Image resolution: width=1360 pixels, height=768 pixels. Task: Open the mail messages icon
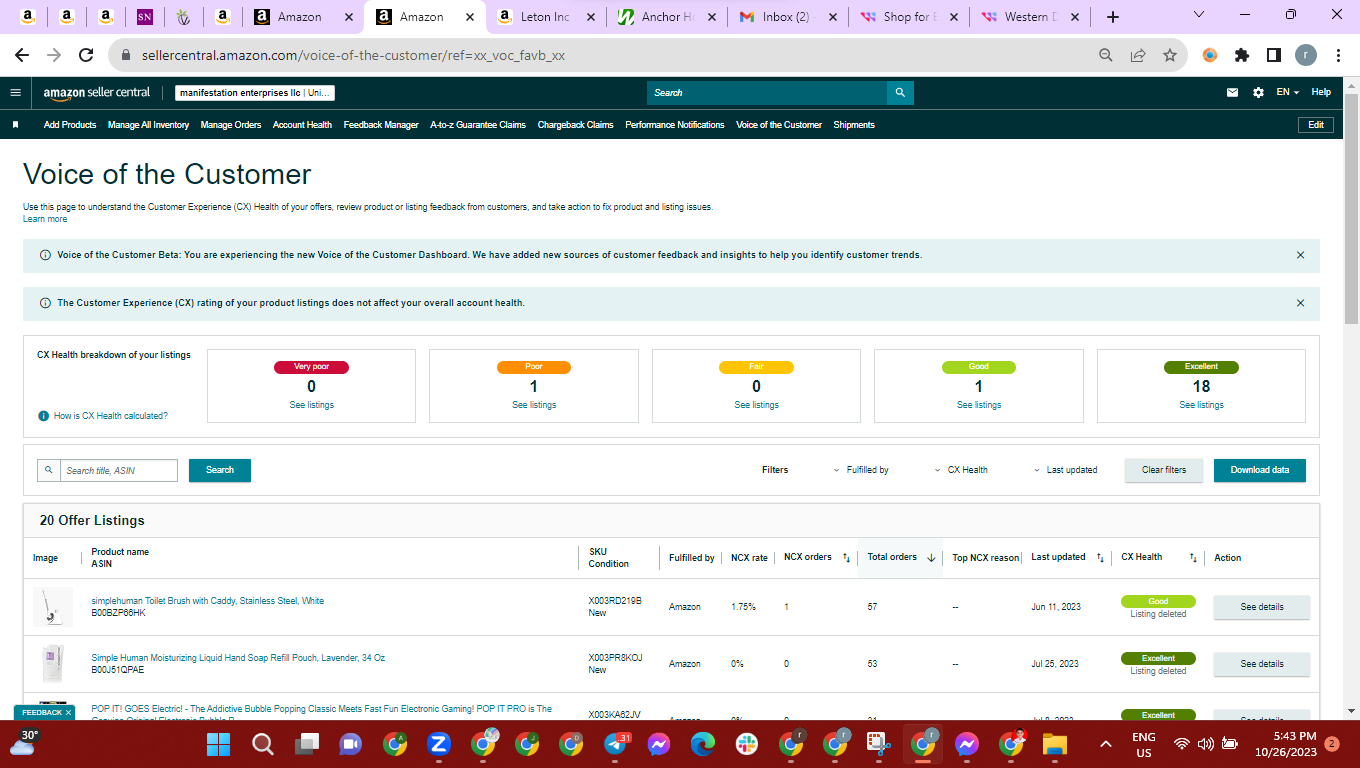[x=1232, y=92]
